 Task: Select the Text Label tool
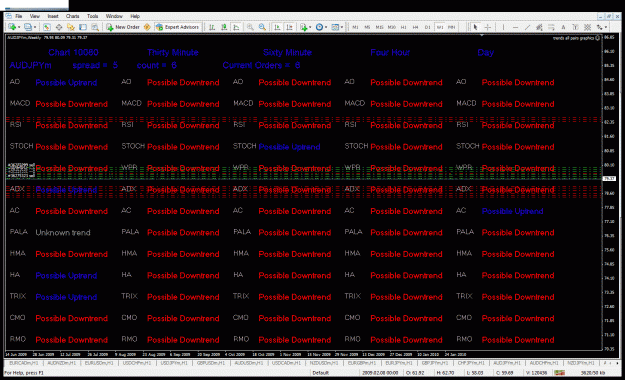[x=575, y=27]
